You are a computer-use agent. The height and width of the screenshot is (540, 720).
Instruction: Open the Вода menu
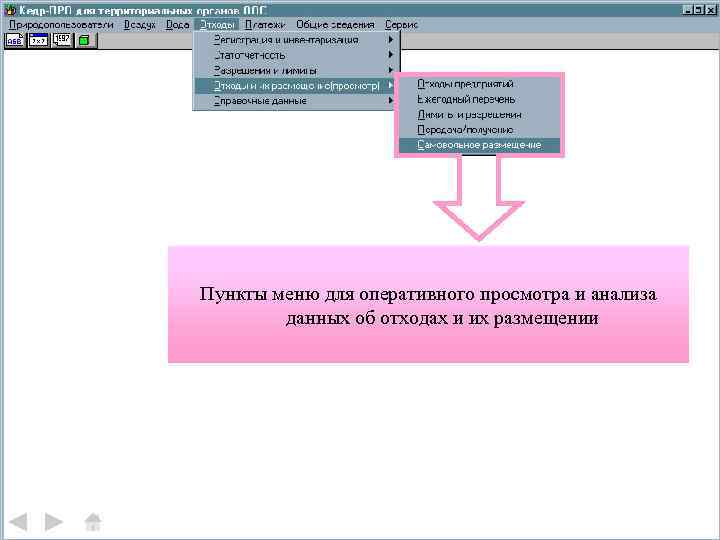(x=177, y=25)
